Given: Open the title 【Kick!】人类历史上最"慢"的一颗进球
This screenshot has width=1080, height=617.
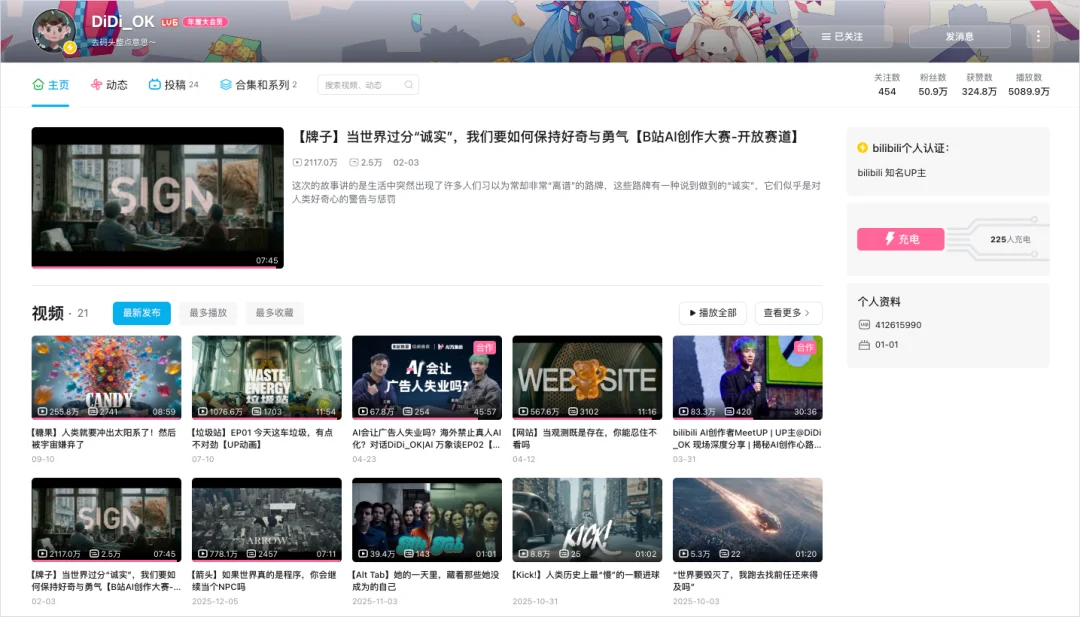Looking at the screenshot, I should 586,574.
